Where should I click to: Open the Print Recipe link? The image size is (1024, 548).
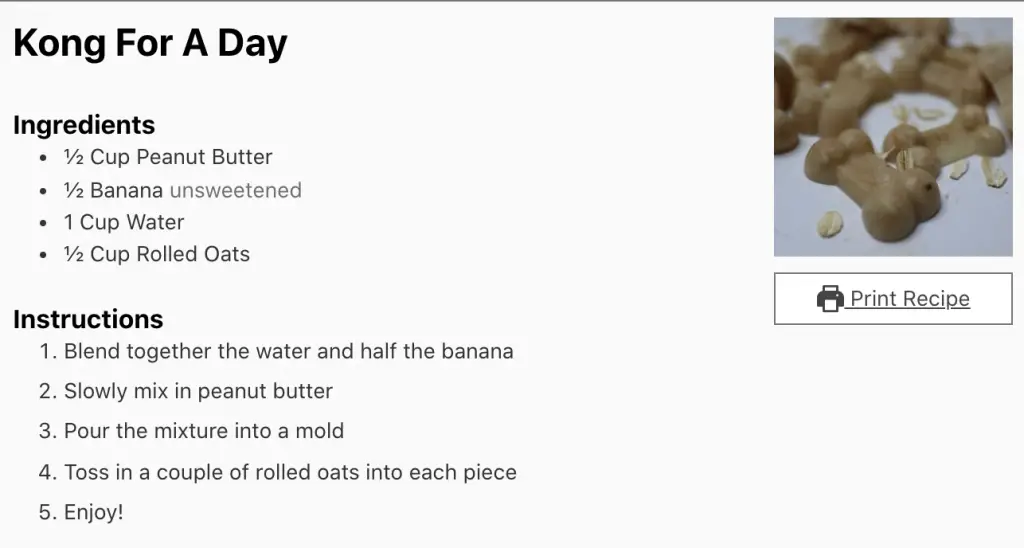point(893,298)
